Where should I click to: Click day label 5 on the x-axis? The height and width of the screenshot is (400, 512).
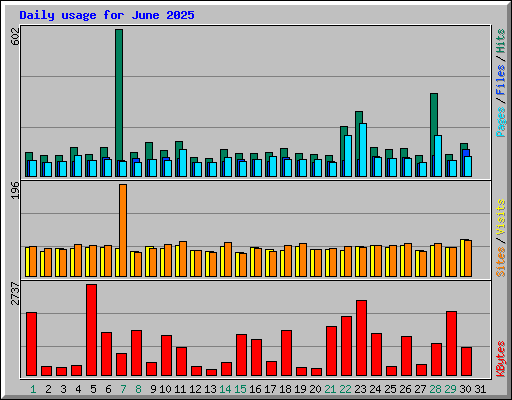[93, 389]
